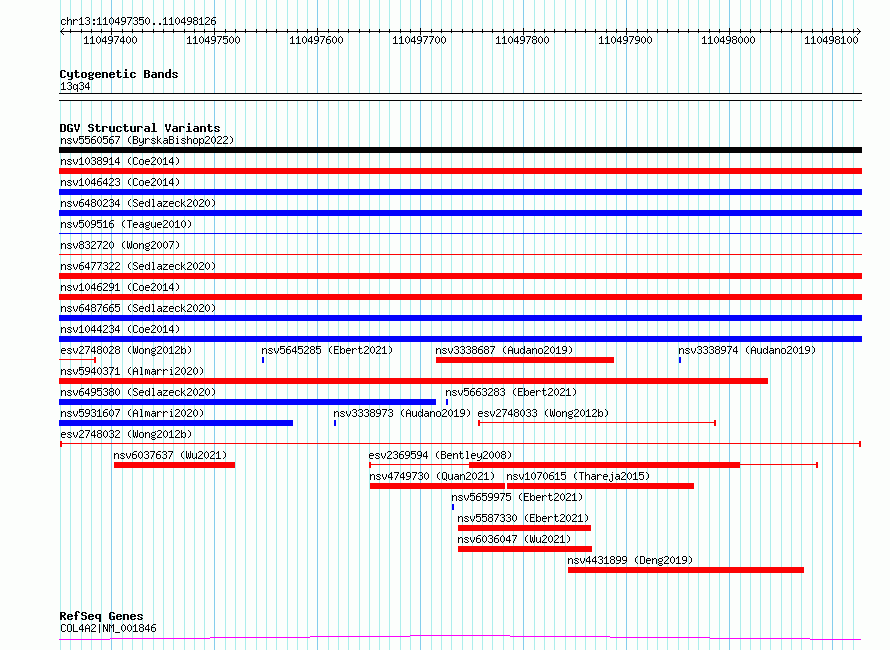The height and width of the screenshot is (650, 890).
Task: Click the thin red line under esv2748033
Action: point(597,423)
